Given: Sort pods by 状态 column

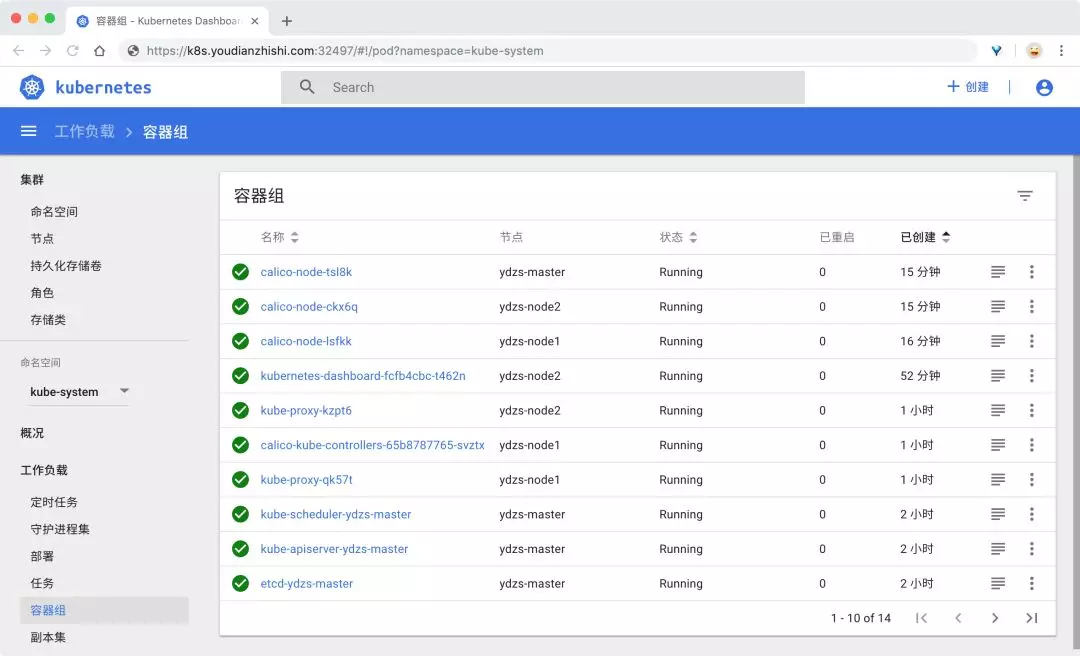Looking at the screenshot, I should [678, 237].
